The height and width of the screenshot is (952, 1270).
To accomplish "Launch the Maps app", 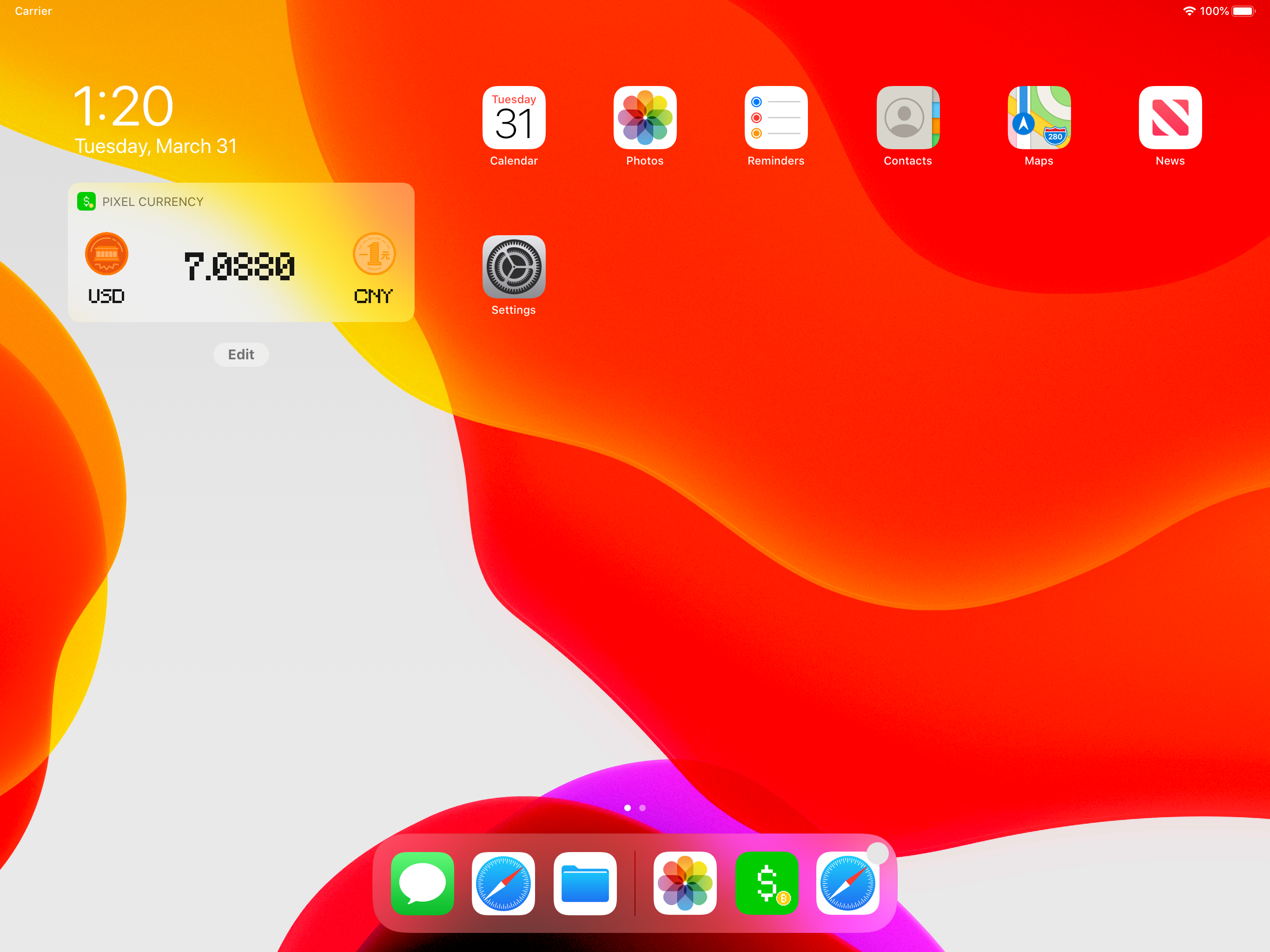I will coord(1038,118).
